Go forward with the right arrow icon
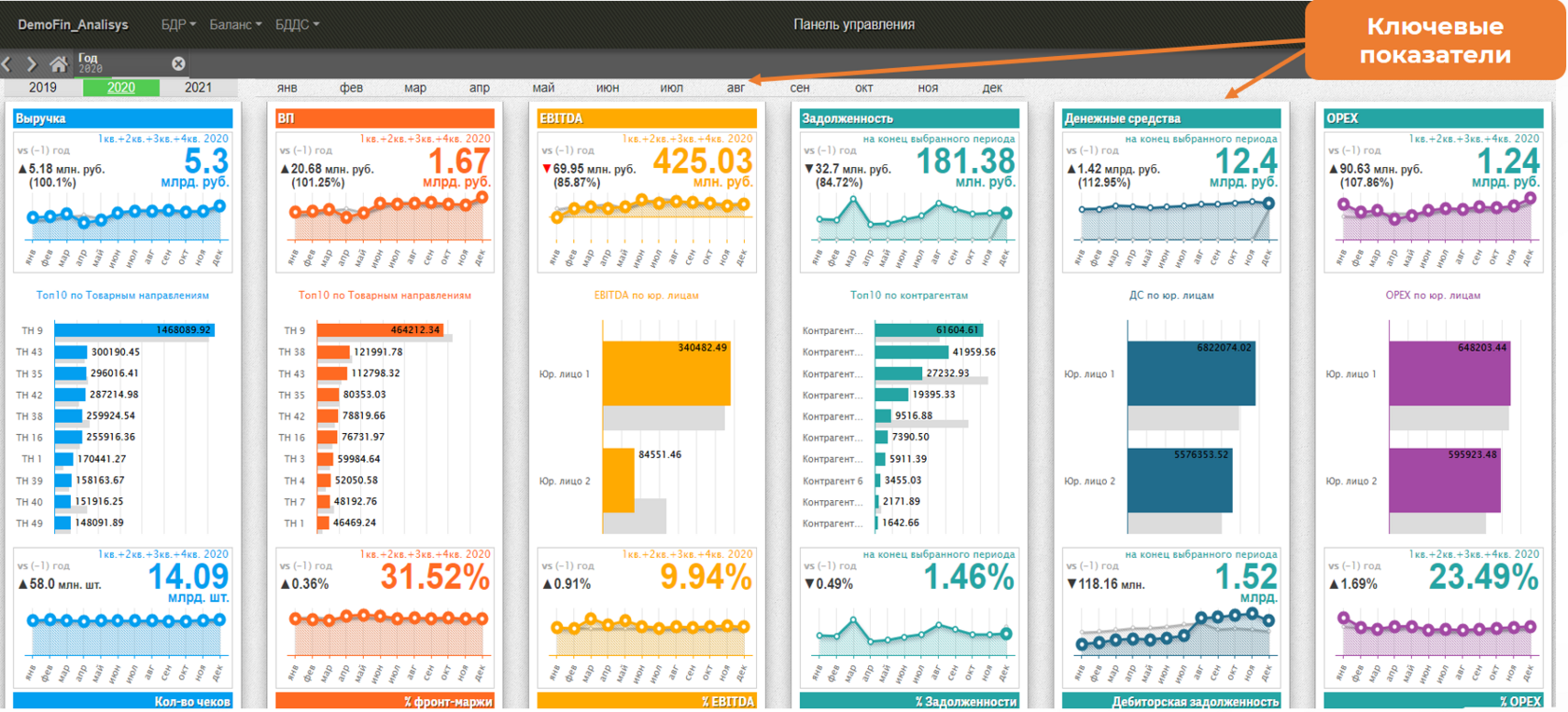 coord(32,63)
